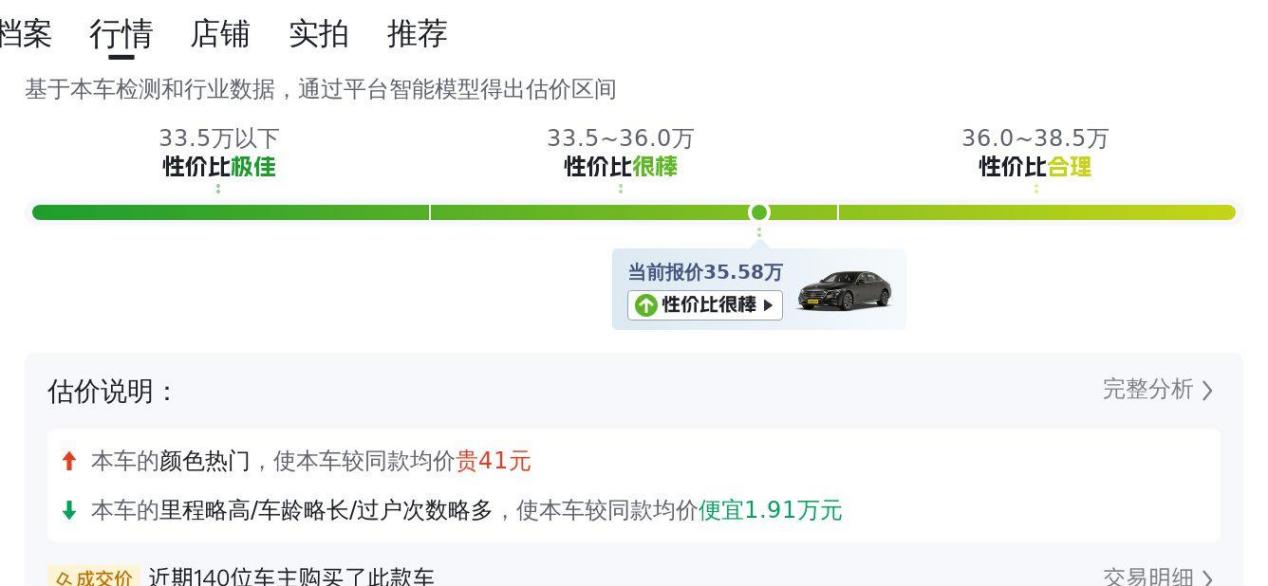Viewport: 1268px width, 586px height.
Task: Open 交易明细 via its chevron
Action: (1207, 578)
